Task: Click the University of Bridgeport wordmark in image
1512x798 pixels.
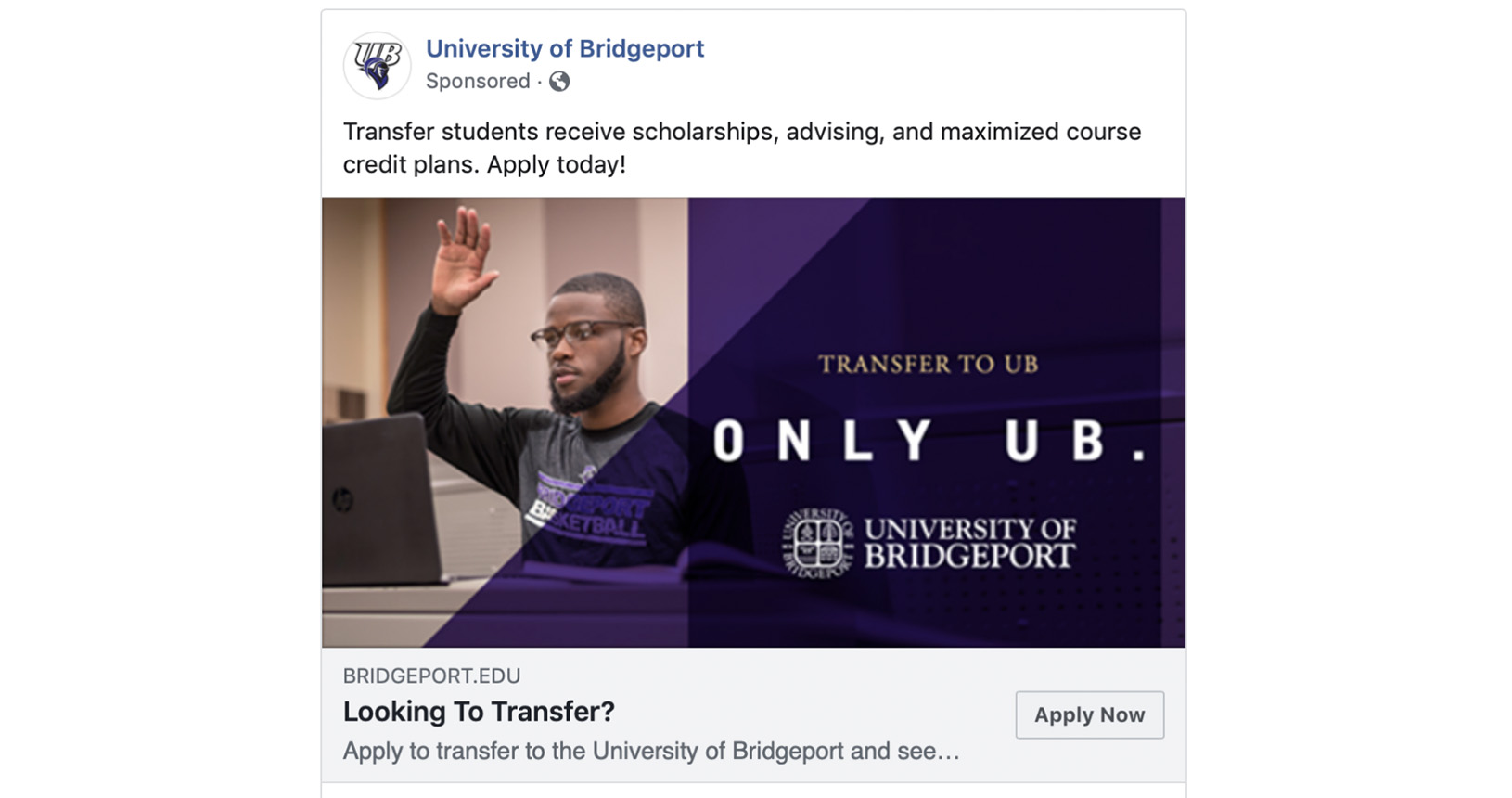Action: [969, 543]
